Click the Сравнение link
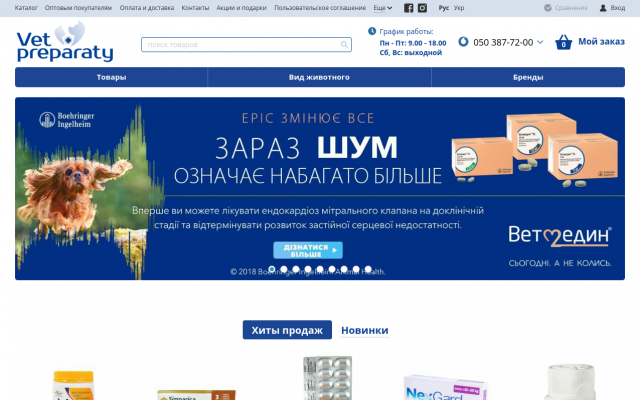The width and height of the screenshot is (640, 400). point(571,8)
